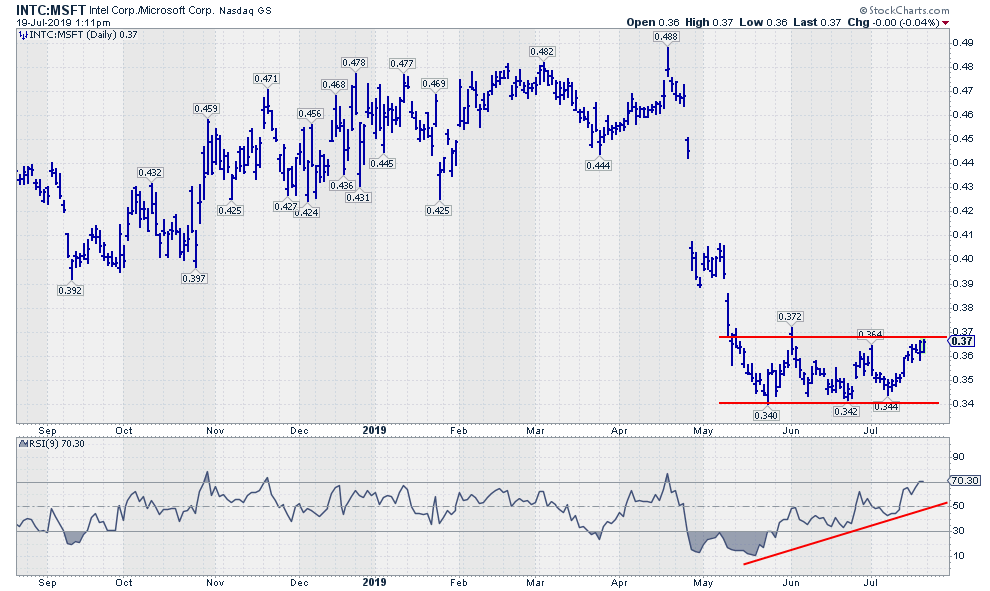Click the 0.392 low price label
990x591 pixels.
click(x=70, y=290)
